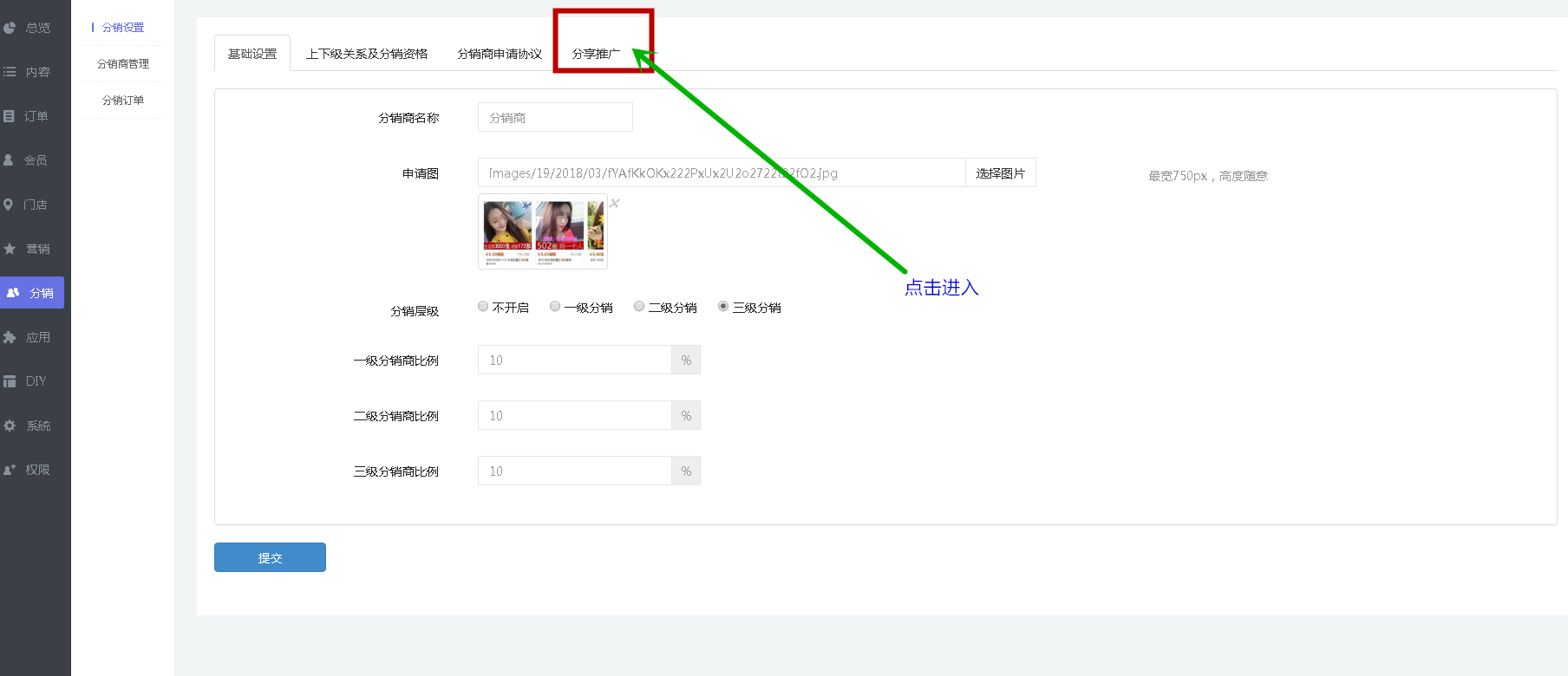Click the 选择图片 button
The height and width of the screenshot is (676, 1568).
tap(1001, 172)
